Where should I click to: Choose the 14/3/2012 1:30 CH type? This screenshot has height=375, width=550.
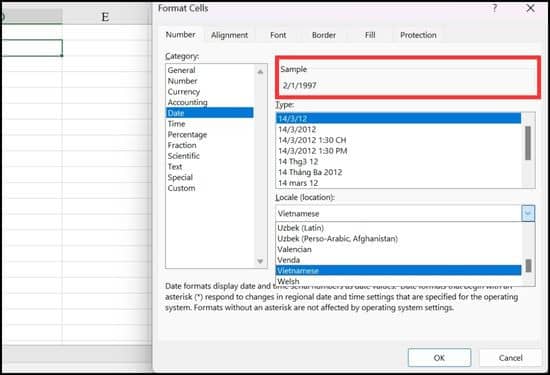click(398, 140)
